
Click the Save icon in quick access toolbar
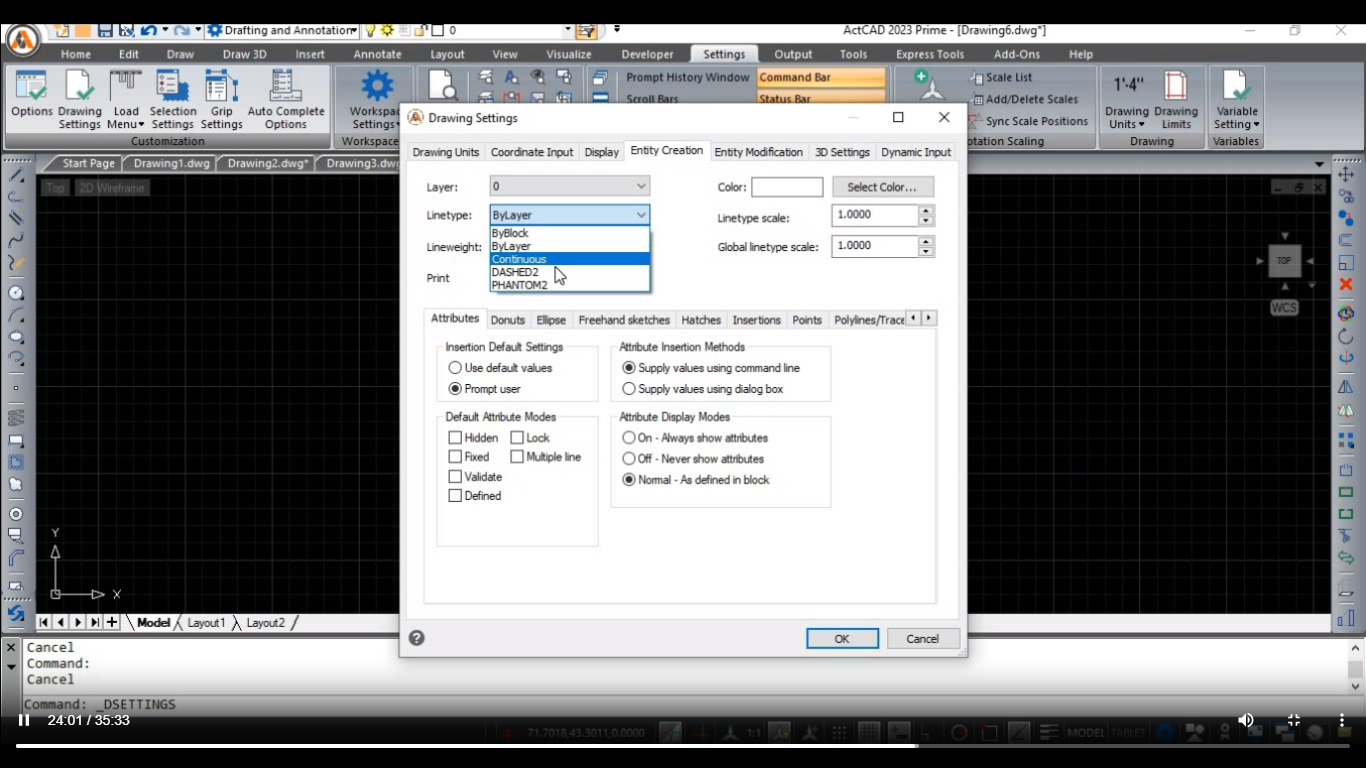[105, 31]
